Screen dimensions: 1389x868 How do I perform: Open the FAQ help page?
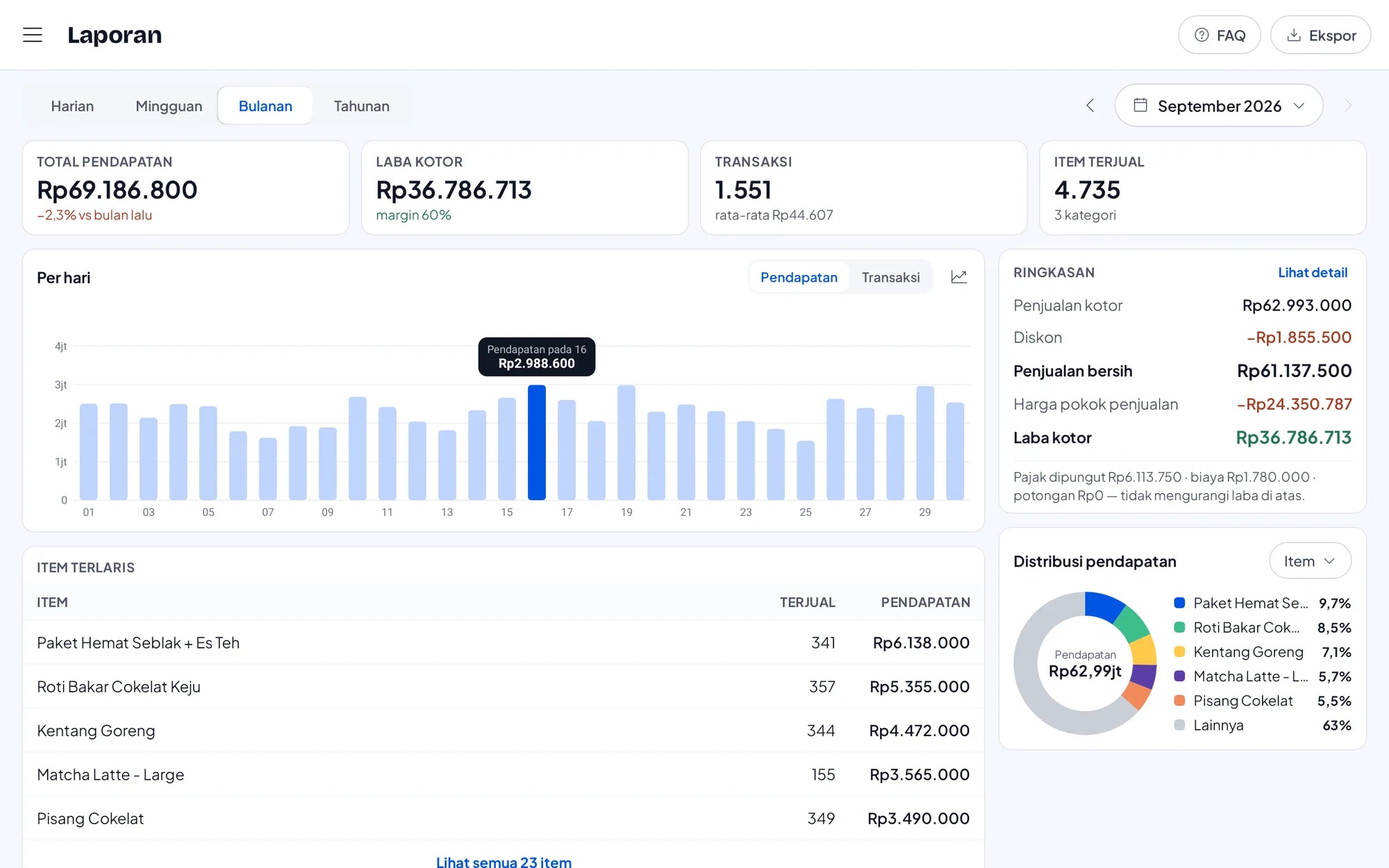(1219, 35)
